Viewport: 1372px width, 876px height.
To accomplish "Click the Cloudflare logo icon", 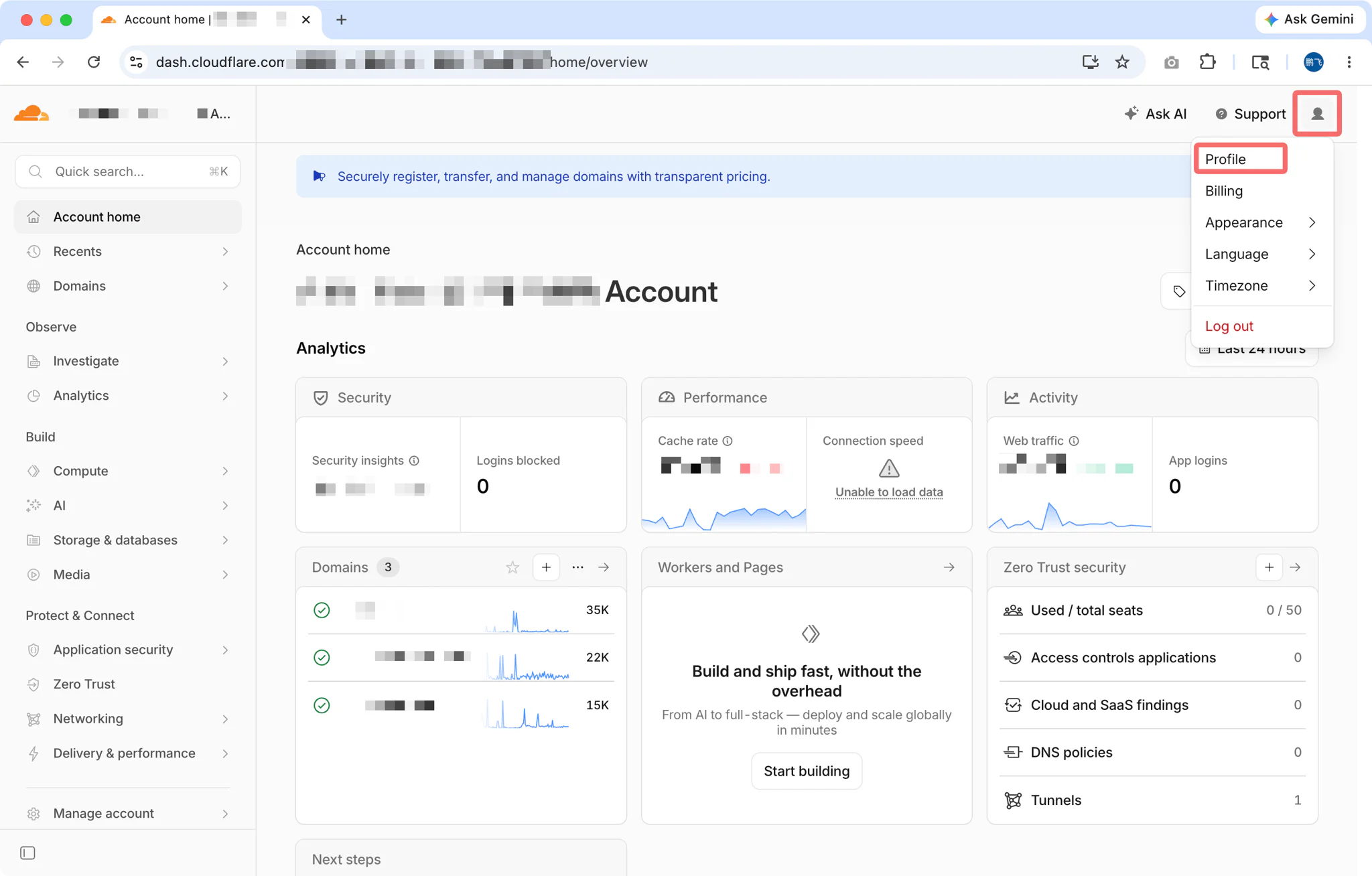I will (x=31, y=113).
